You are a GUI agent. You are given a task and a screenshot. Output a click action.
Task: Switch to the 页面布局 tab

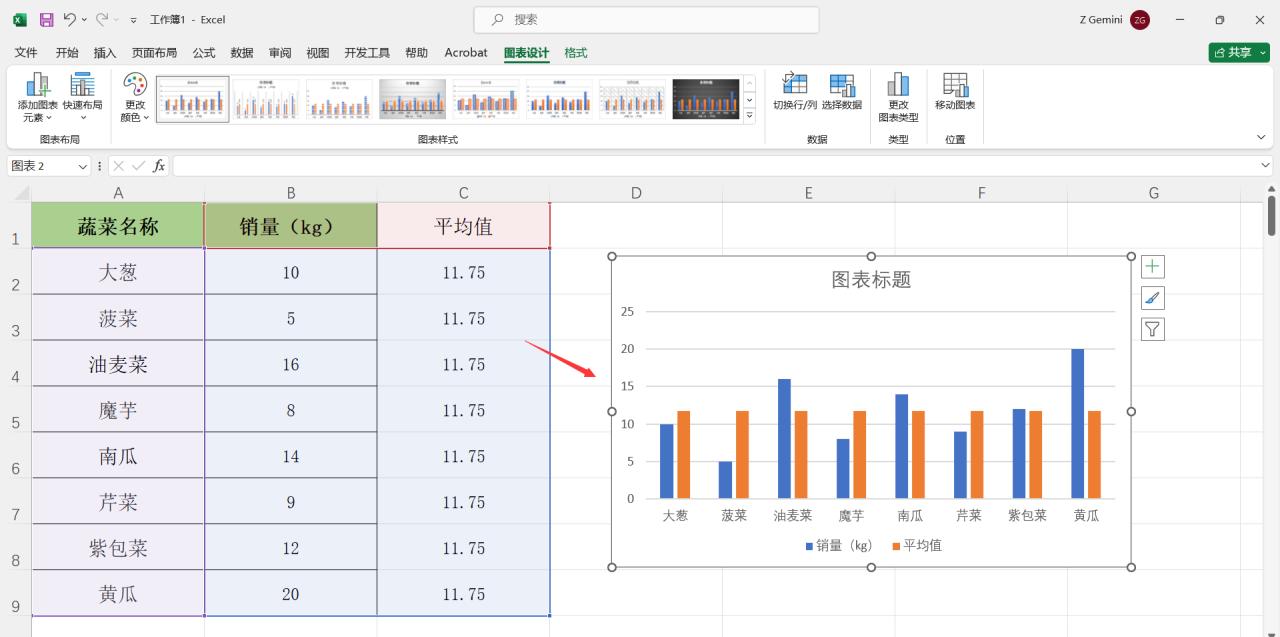(154, 53)
